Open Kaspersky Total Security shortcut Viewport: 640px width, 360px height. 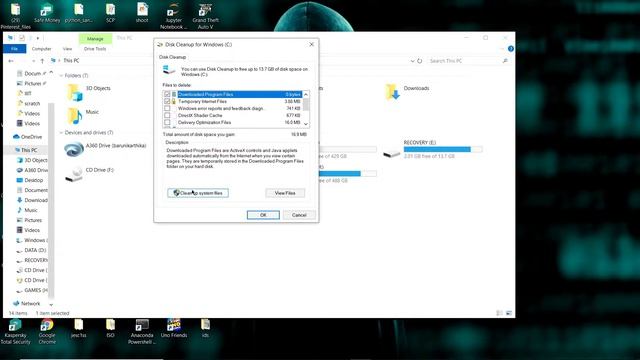(x=15, y=331)
